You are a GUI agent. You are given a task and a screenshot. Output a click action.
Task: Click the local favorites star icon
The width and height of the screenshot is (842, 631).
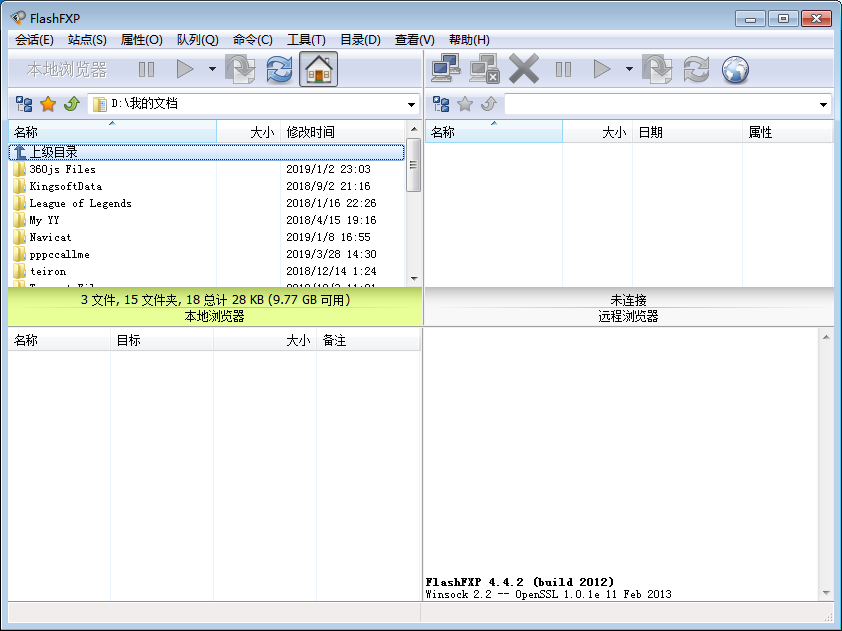pos(48,104)
